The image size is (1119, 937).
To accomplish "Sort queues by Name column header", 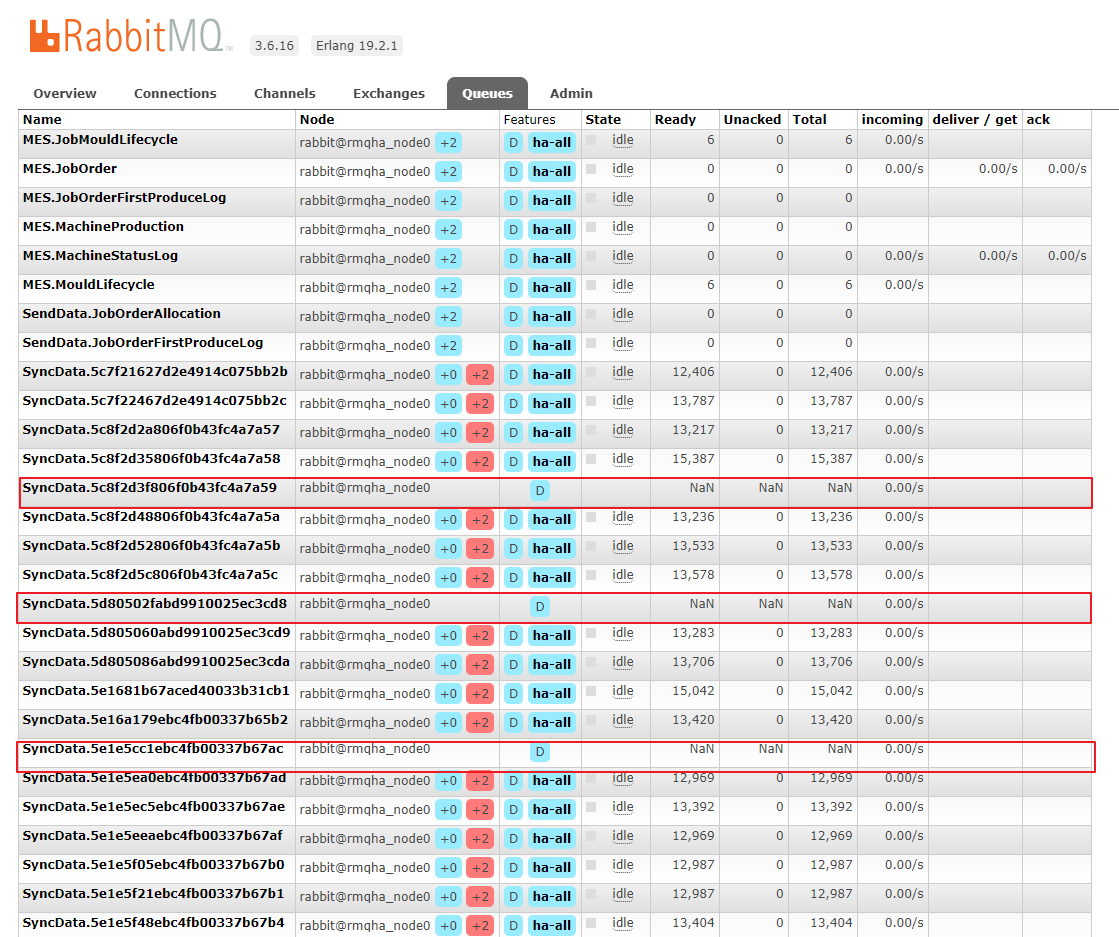I will coord(42,119).
